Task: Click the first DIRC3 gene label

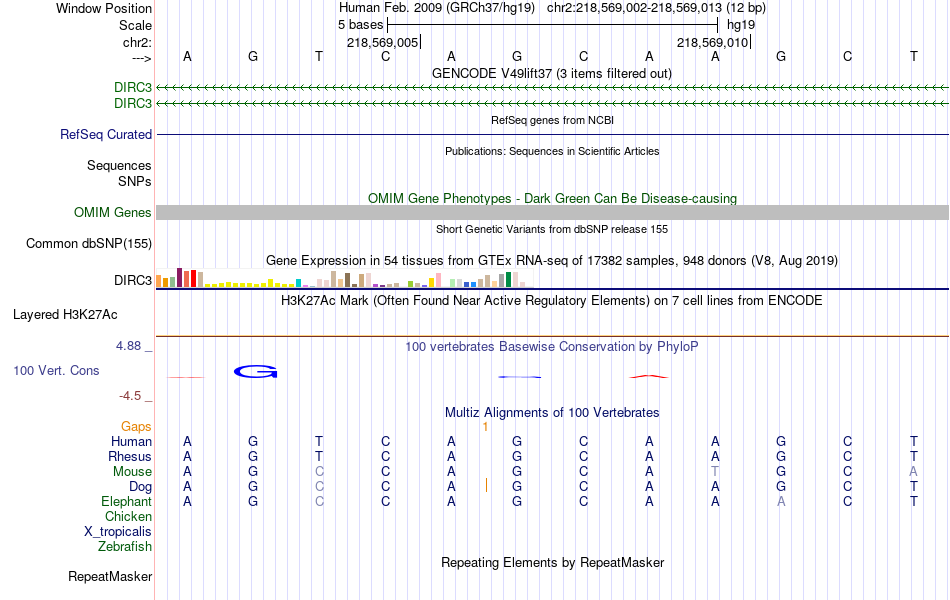Action: pyautogui.click(x=133, y=88)
